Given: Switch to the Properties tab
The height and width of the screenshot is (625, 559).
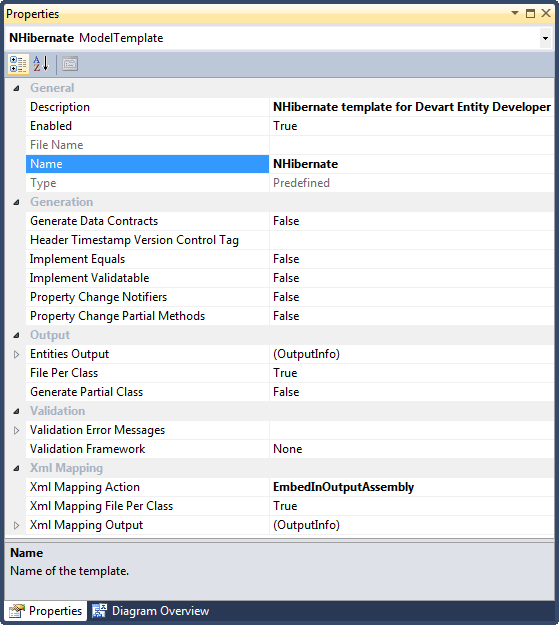Looking at the screenshot, I should (47, 611).
